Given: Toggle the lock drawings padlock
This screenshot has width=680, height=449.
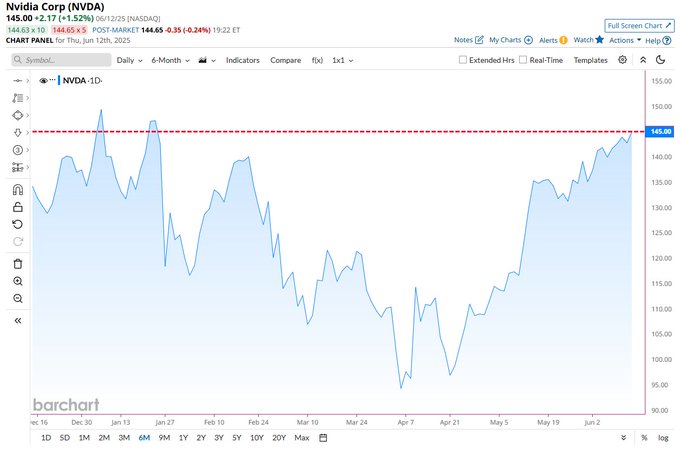Looking at the screenshot, I should (x=17, y=207).
